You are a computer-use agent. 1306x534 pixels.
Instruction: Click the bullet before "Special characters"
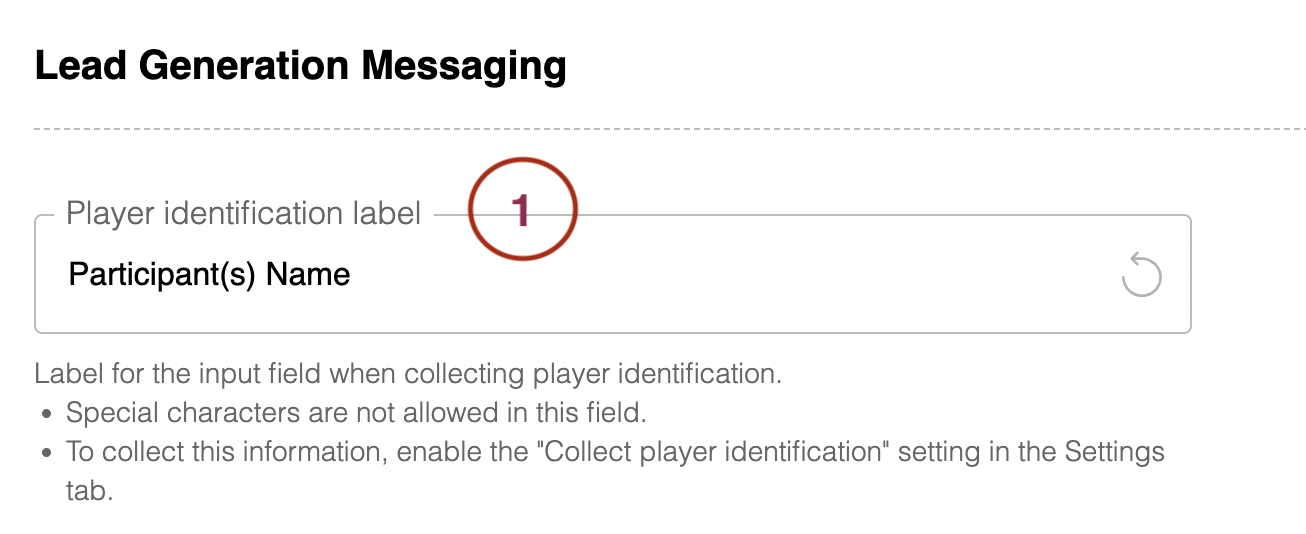[x=46, y=414]
